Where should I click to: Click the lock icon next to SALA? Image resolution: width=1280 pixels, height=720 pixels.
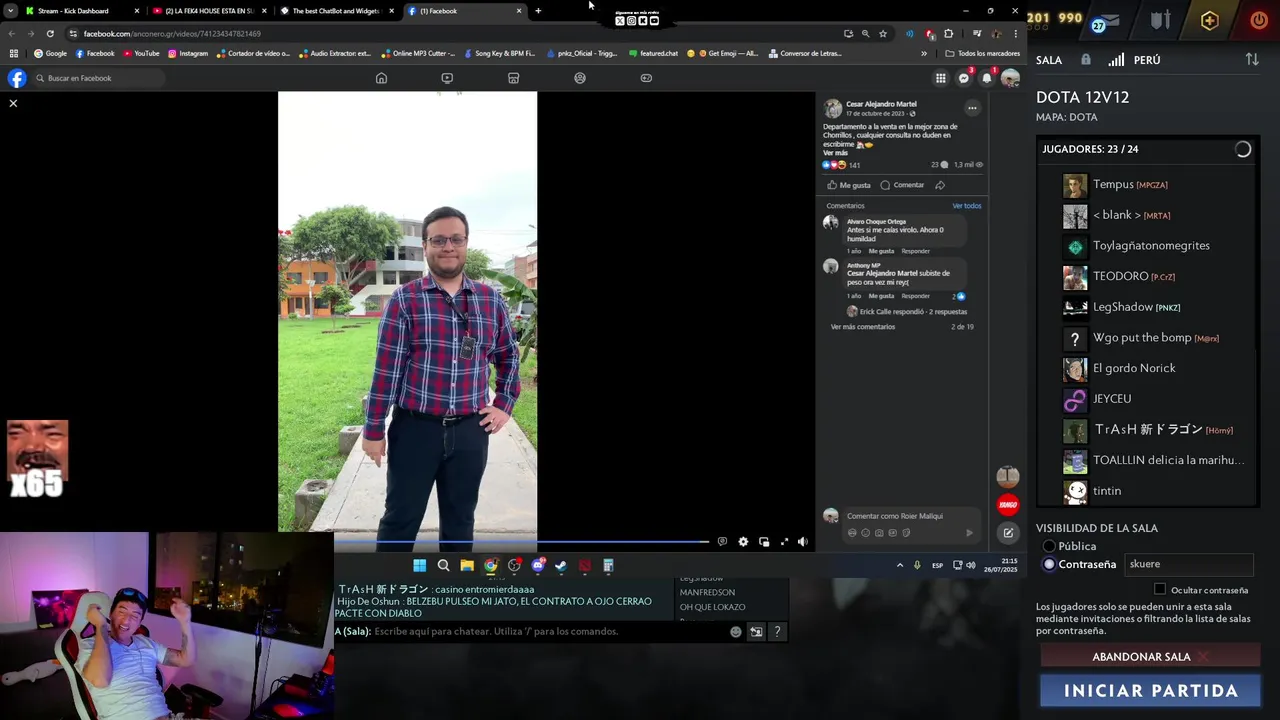pyautogui.click(x=1086, y=60)
